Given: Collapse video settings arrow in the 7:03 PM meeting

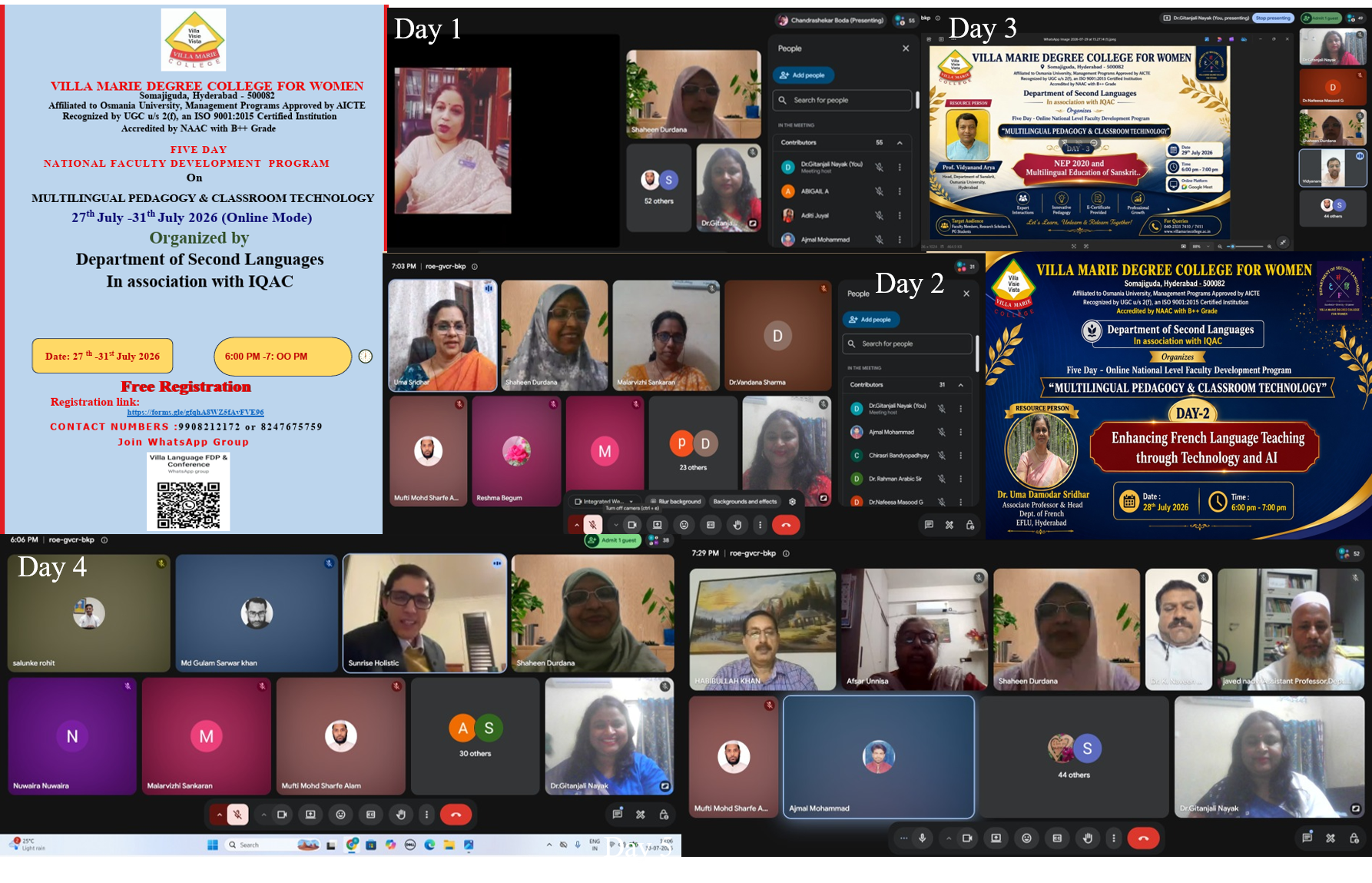Looking at the screenshot, I should (615, 525).
